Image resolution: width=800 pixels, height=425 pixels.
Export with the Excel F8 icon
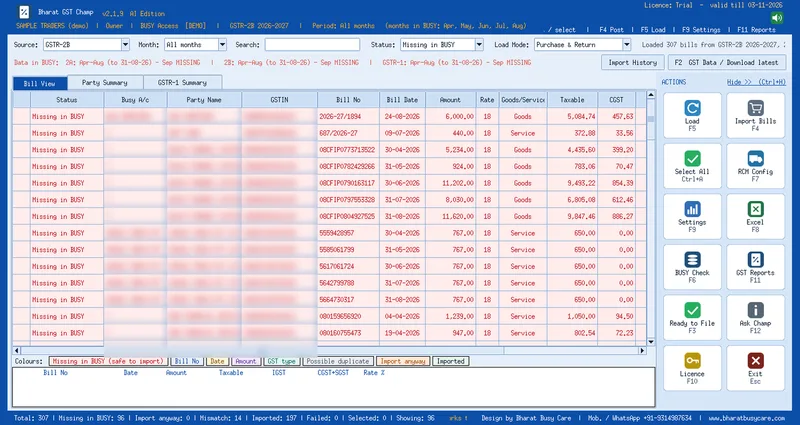(755, 209)
